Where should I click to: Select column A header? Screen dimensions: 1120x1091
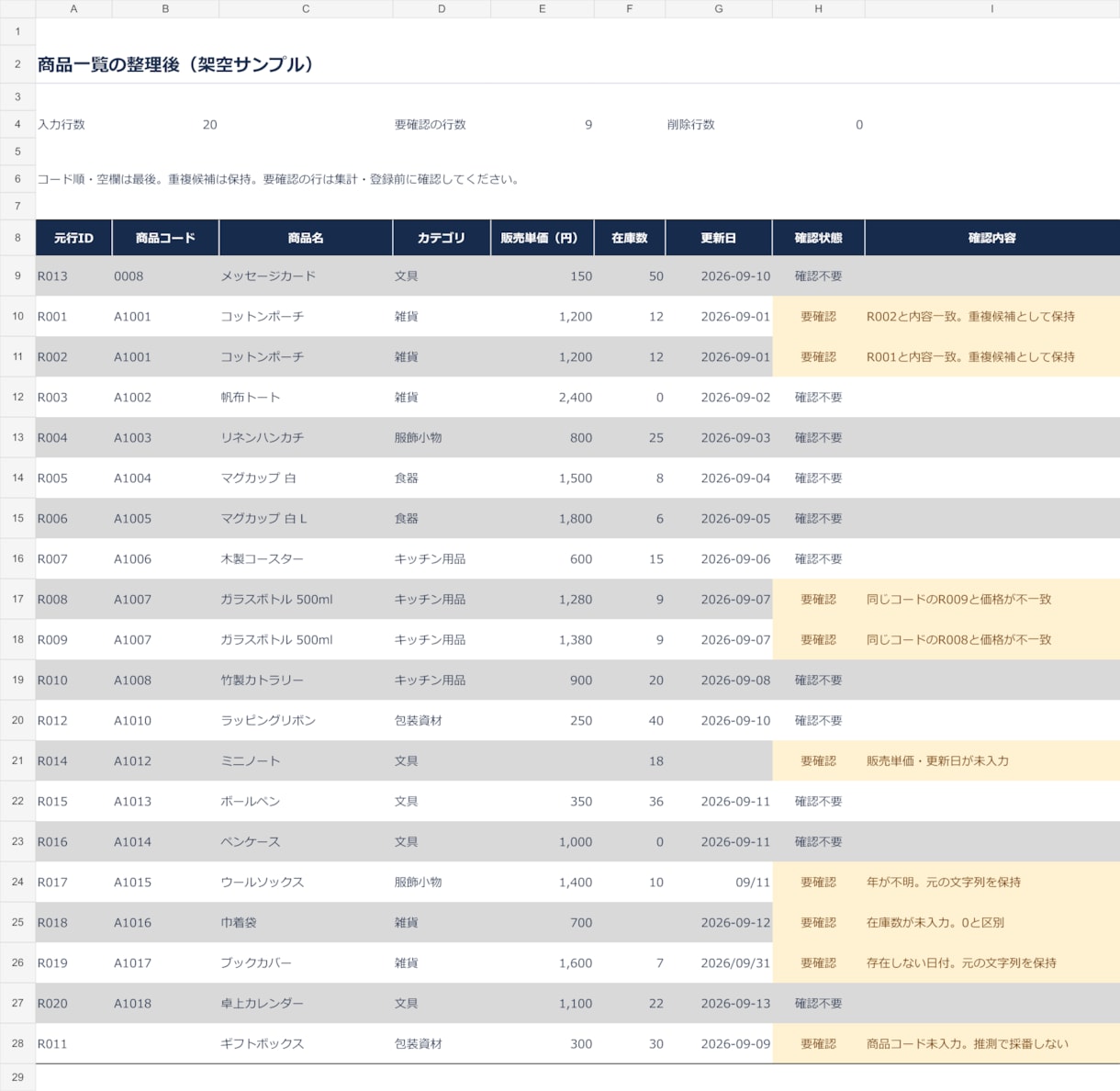tap(73, 8)
